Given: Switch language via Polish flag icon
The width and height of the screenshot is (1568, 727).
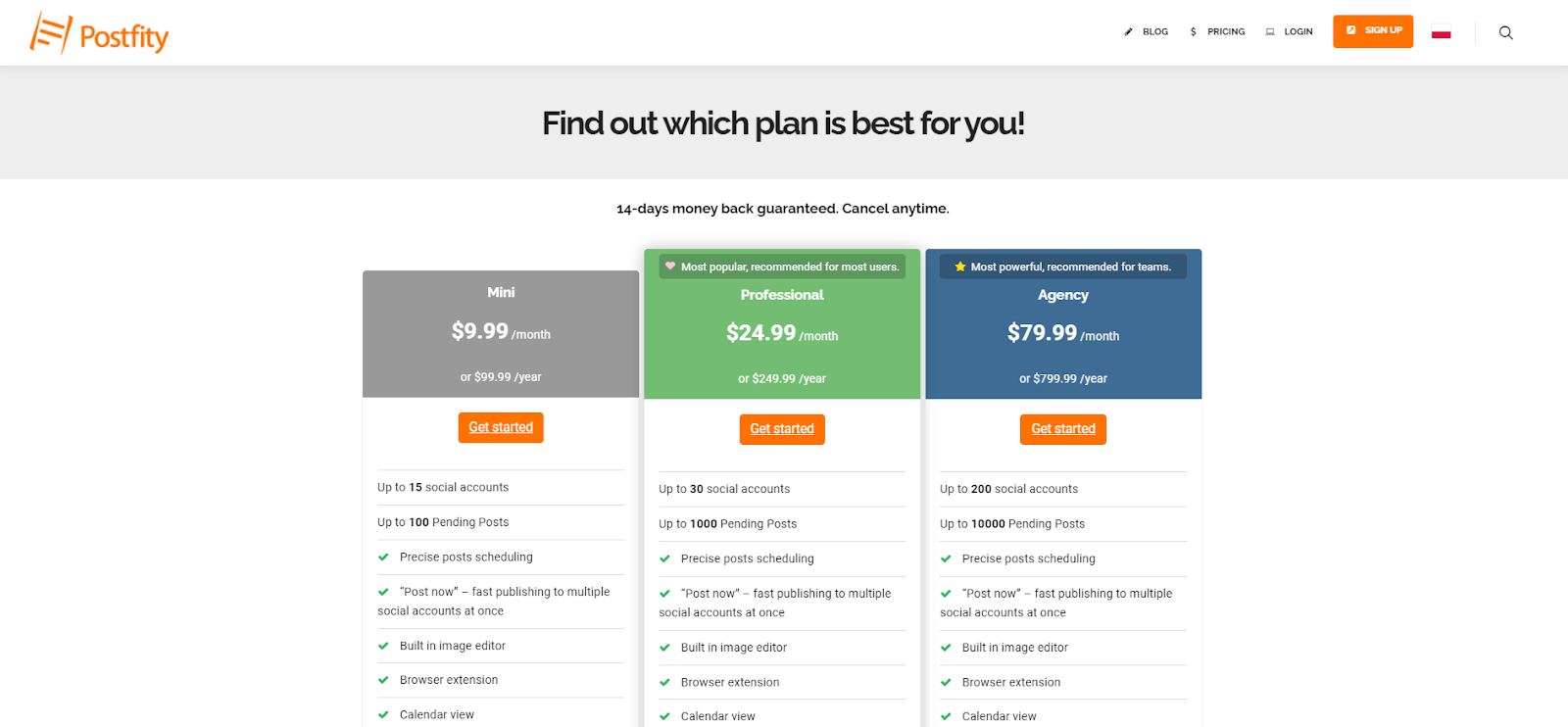Looking at the screenshot, I should (1441, 32).
